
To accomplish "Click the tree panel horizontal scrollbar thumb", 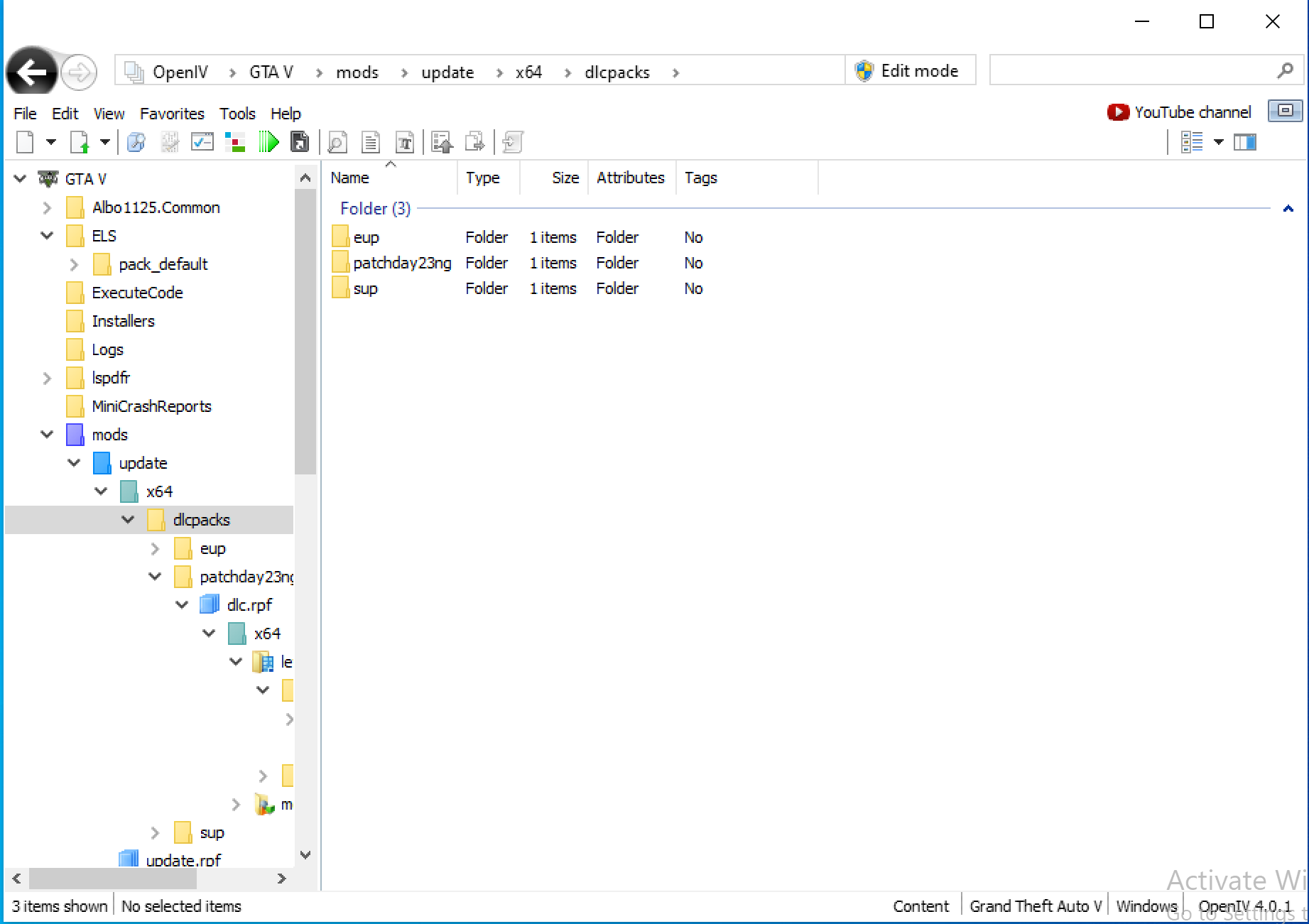I will [112, 879].
